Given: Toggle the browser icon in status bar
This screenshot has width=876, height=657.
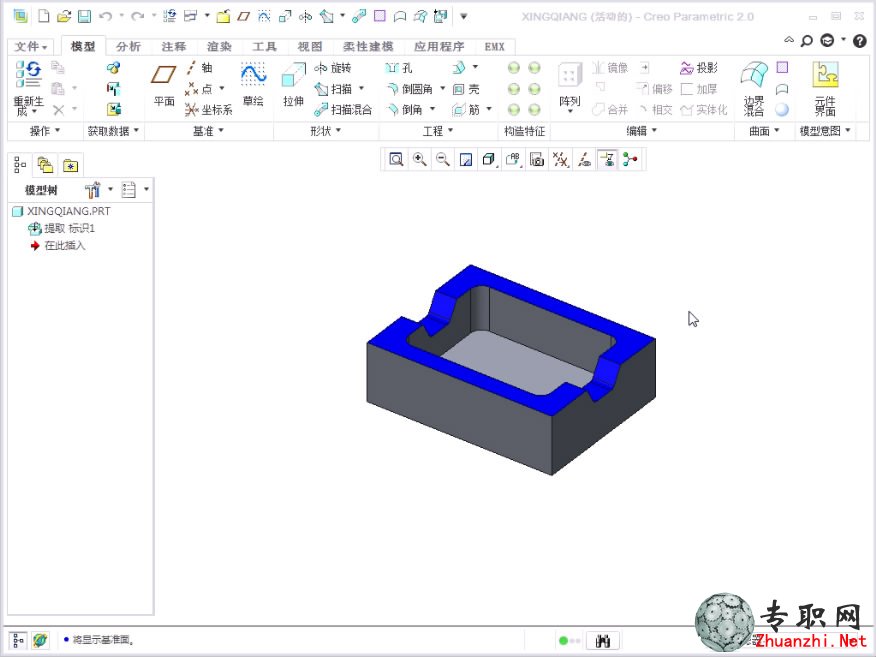Looking at the screenshot, I should 40,640.
